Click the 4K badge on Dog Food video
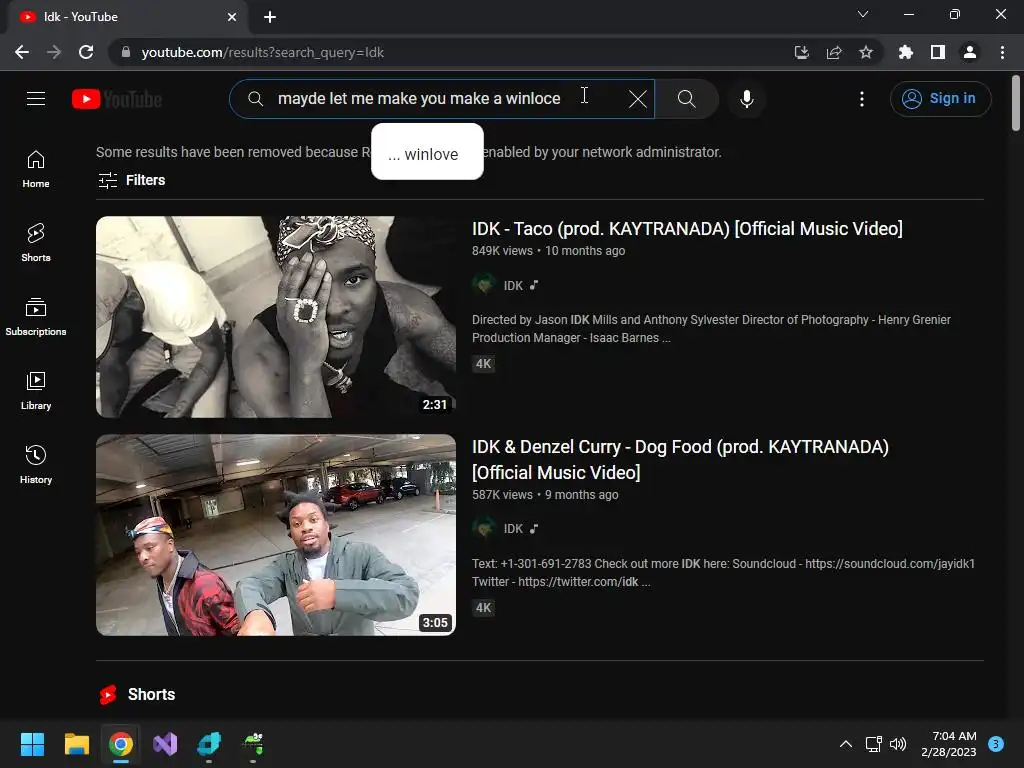Screen dimensions: 1024x768 coord(483,608)
